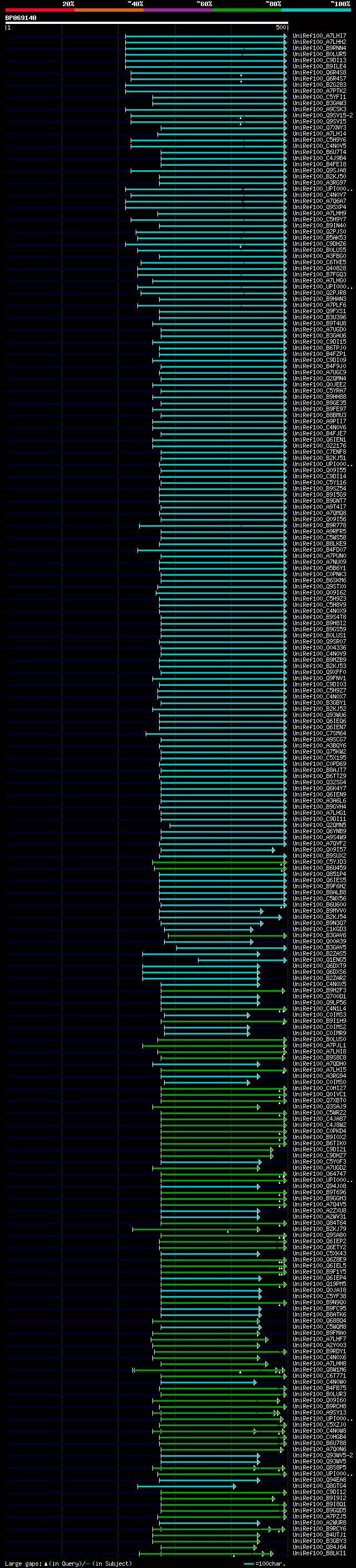The width and height of the screenshot is (356, 1568).
Task: Select hit label UniRef100_B6U459
Action: coord(319,868)
